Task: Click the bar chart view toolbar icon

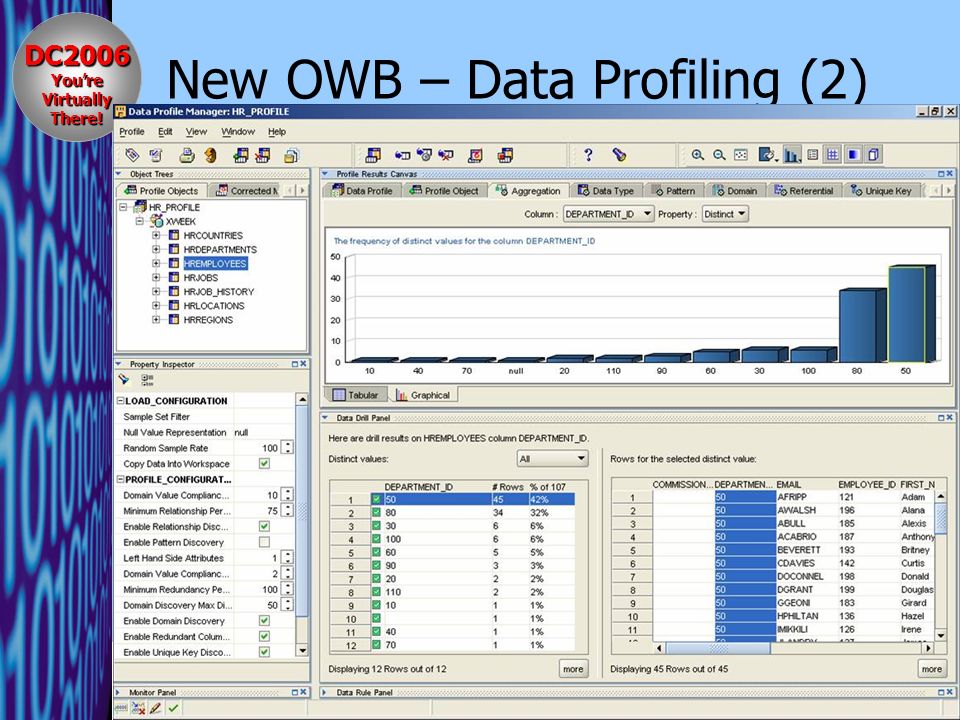Action: 792,155
